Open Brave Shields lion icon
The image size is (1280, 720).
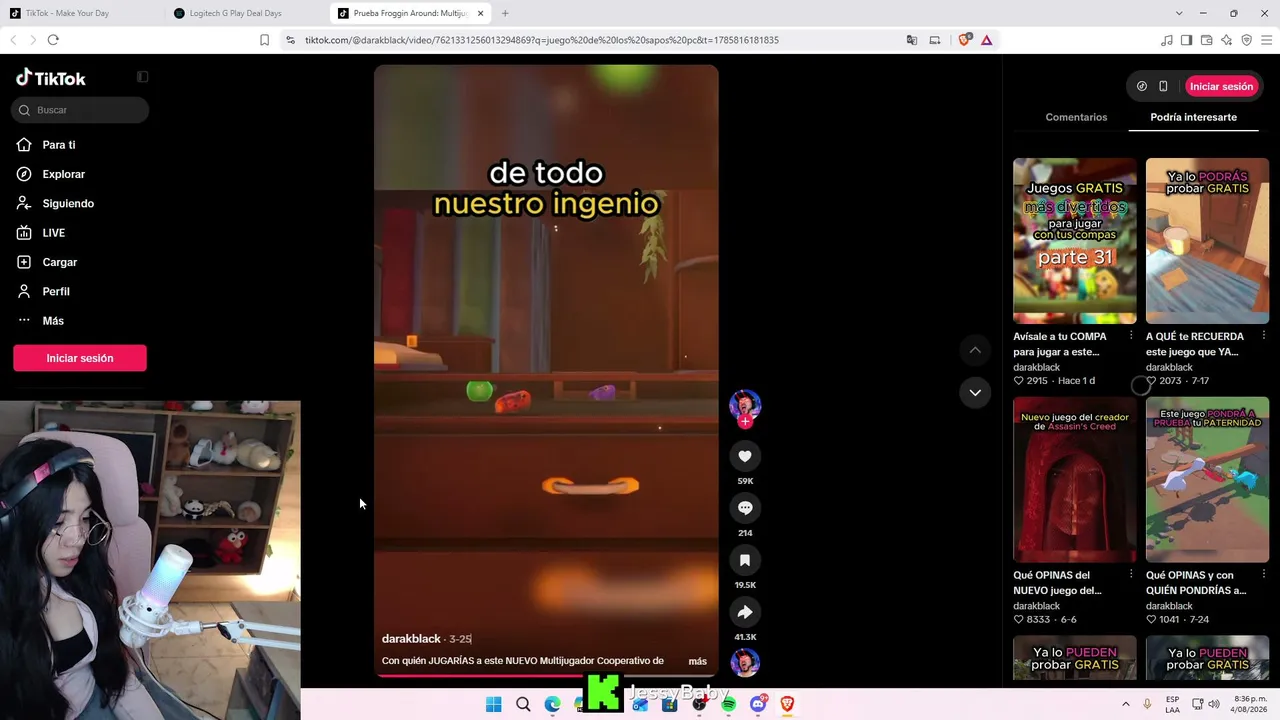pos(964,40)
